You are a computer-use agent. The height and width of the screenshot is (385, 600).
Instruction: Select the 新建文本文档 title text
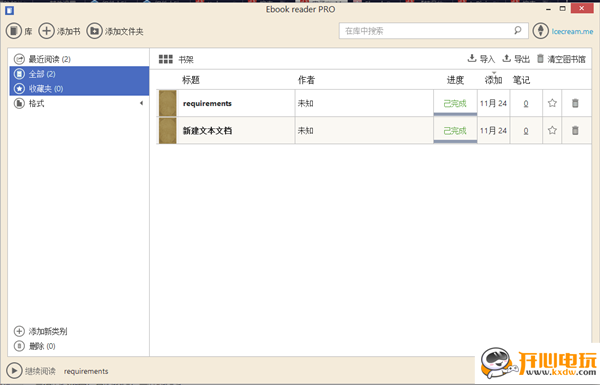tap(207, 131)
